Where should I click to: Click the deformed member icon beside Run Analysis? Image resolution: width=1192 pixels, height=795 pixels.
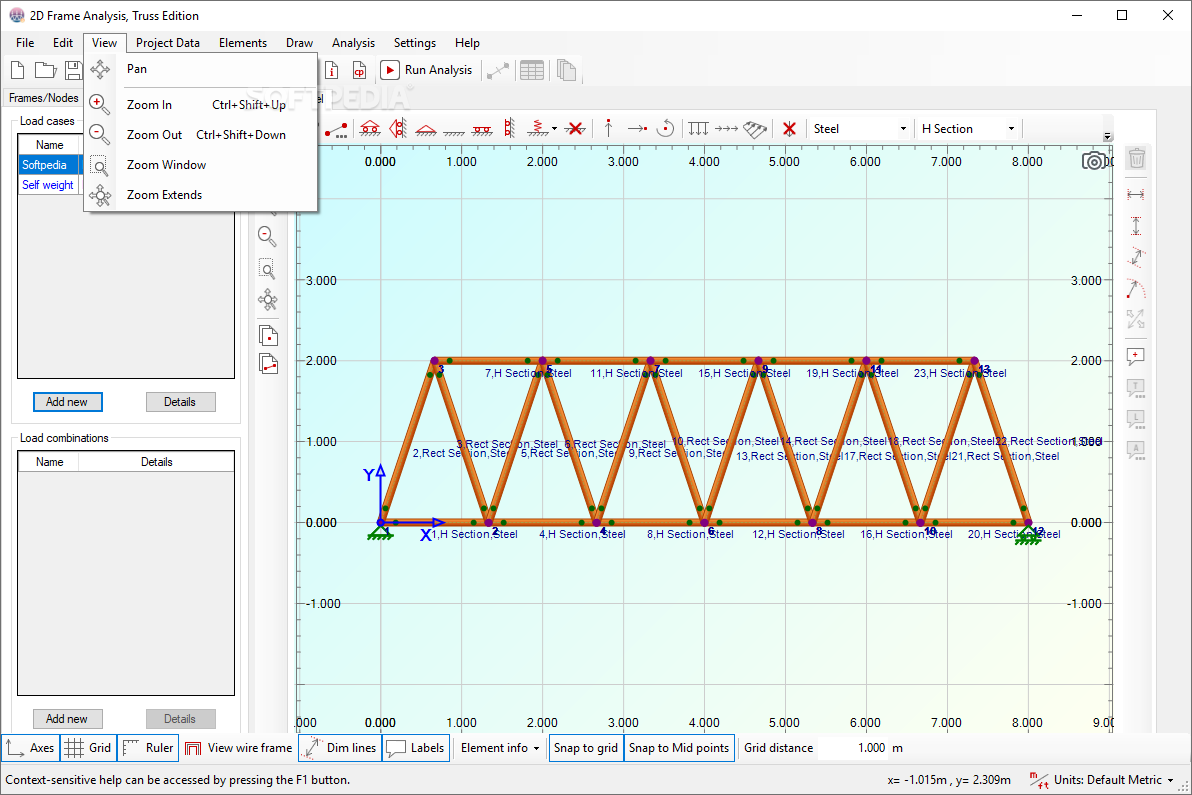(x=498, y=71)
